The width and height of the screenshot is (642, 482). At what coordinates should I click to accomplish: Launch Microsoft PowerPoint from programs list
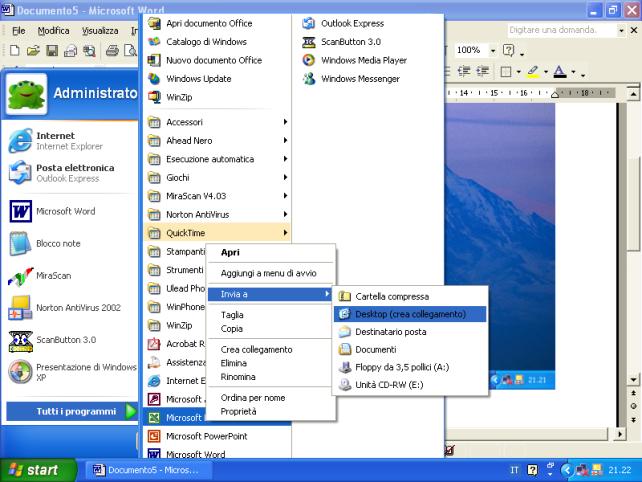(217, 436)
